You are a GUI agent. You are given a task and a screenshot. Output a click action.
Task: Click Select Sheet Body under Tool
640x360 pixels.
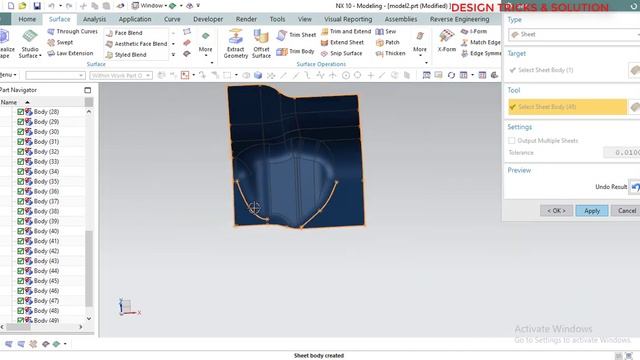tap(567, 107)
